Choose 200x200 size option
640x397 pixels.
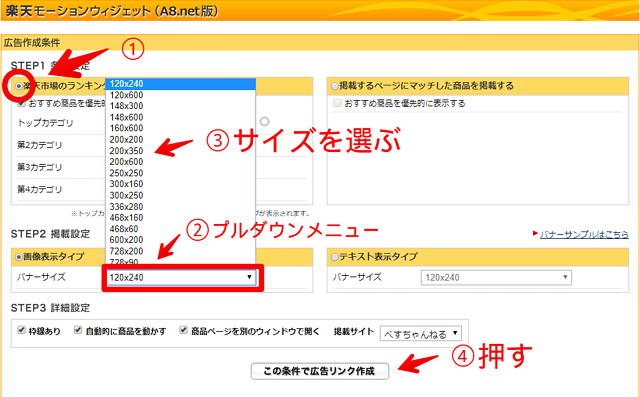(x=180, y=140)
